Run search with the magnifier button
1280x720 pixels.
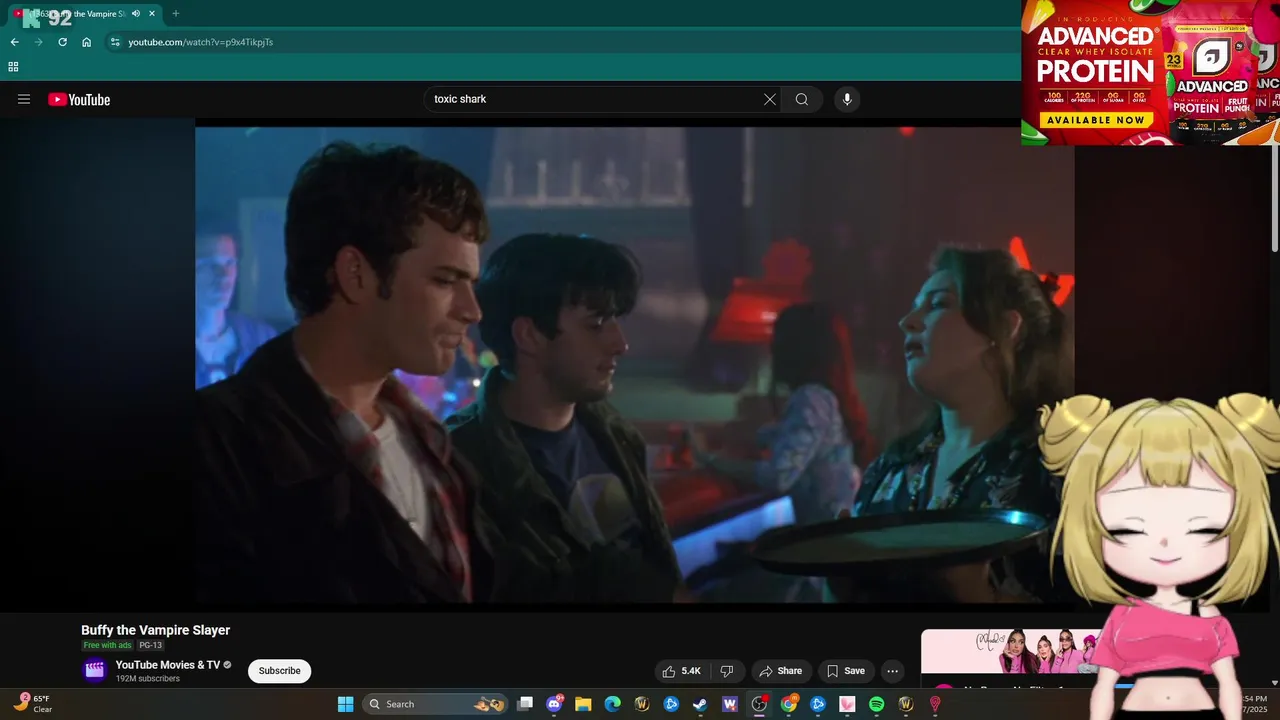coord(802,99)
